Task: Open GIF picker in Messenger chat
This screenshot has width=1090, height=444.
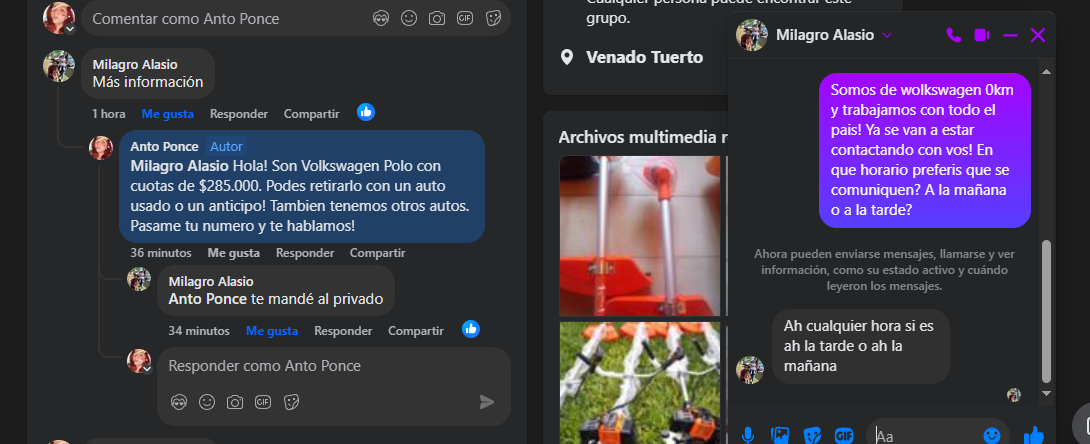Action: click(x=844, y=435)
